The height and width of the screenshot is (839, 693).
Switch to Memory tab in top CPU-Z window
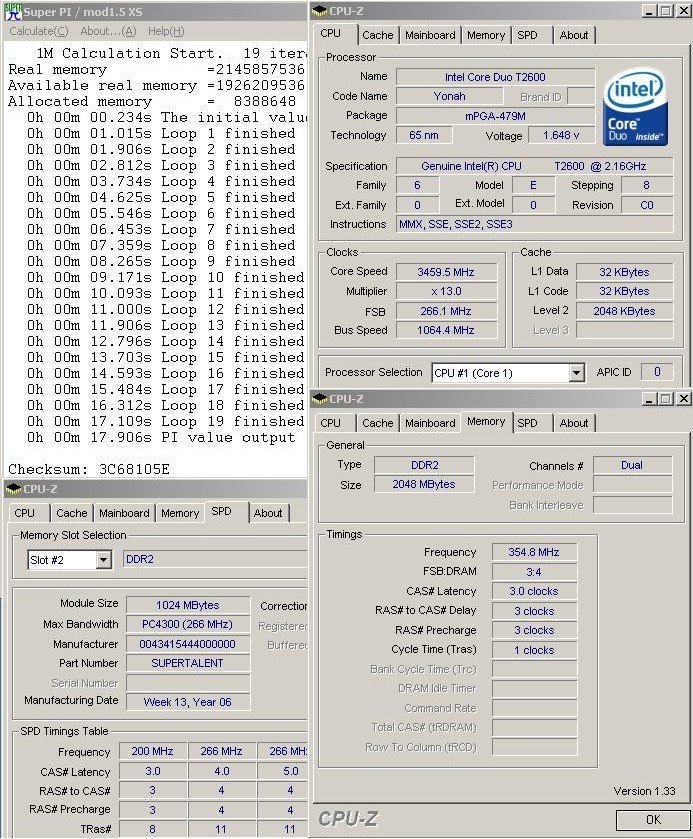[x=486, y=35]
